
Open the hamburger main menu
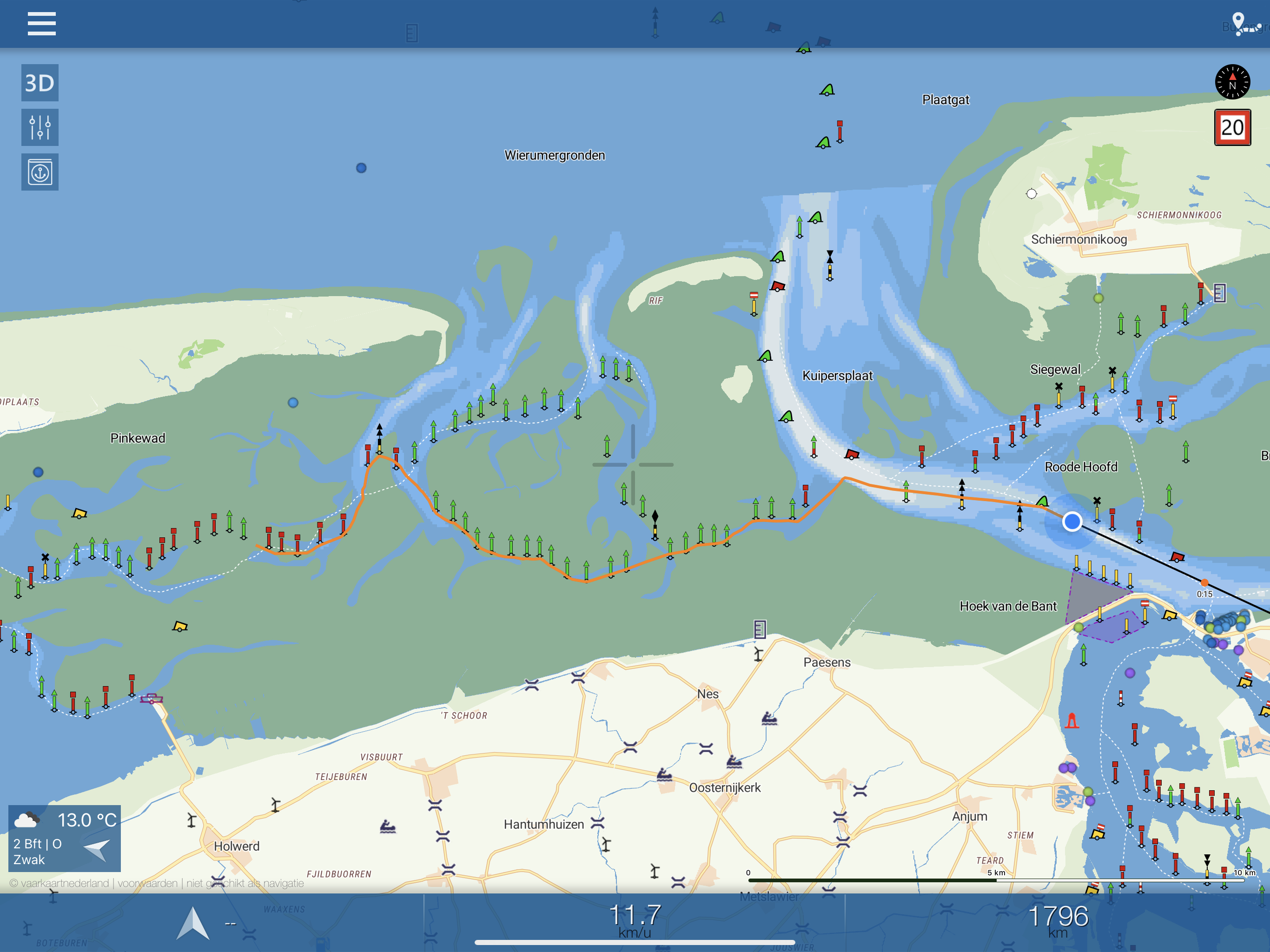[x=41, y=24]
